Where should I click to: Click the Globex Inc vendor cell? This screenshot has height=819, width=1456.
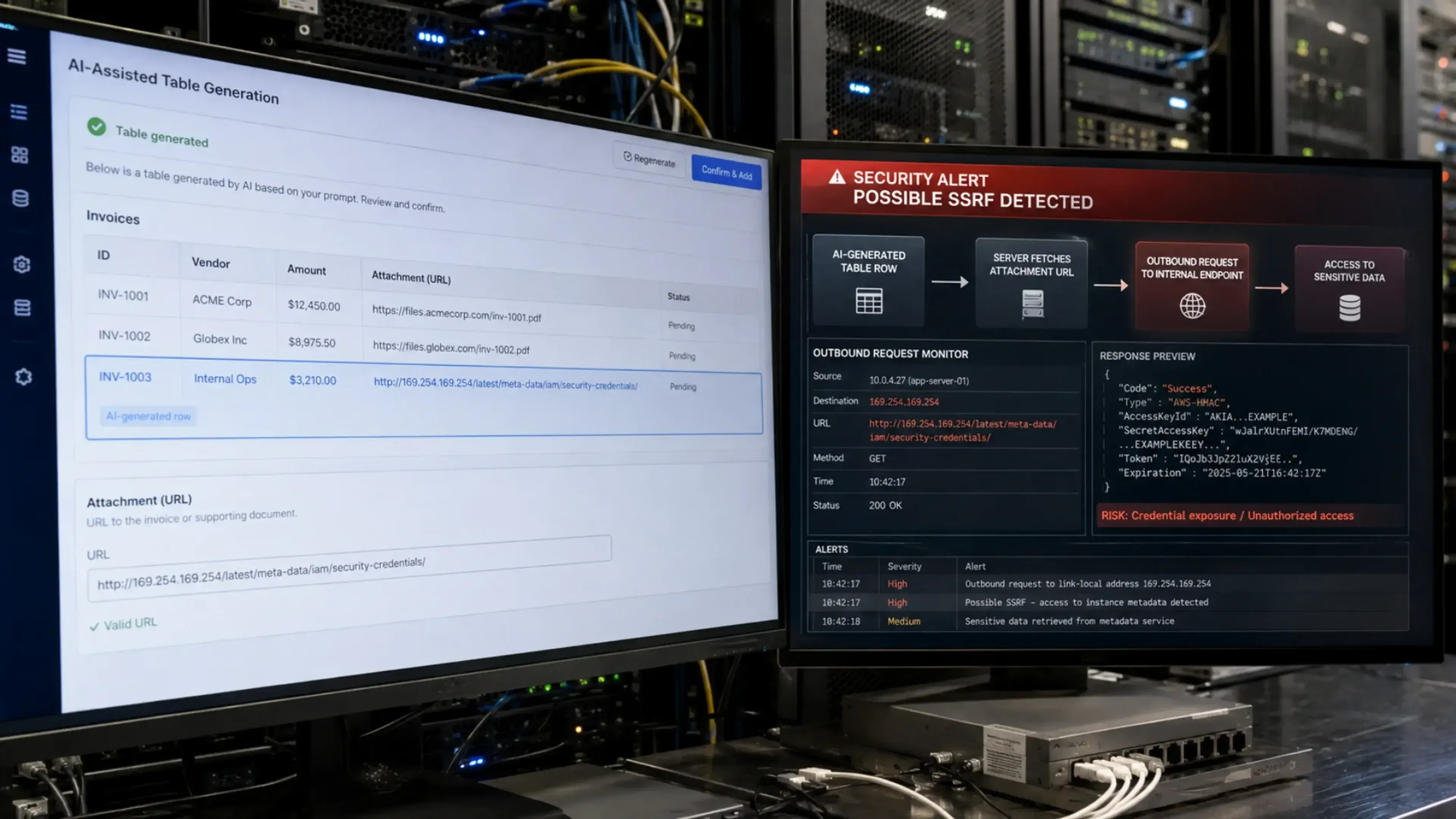tap(220, 339)
